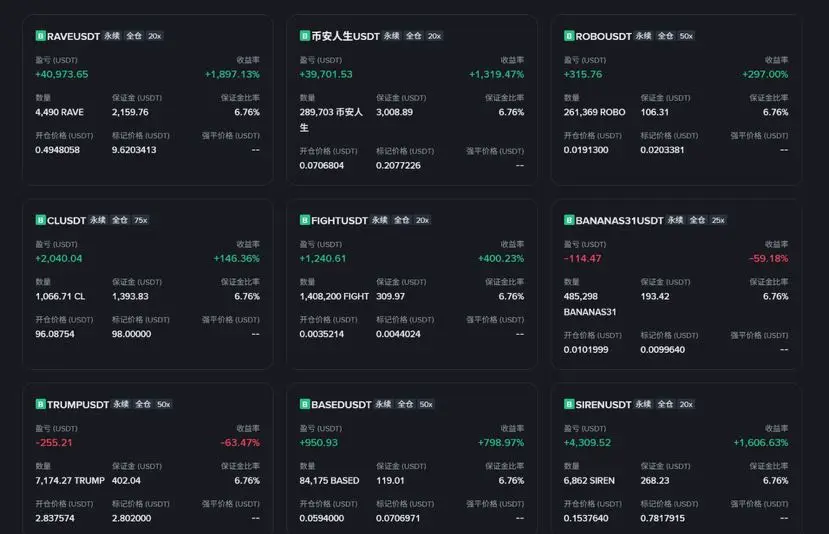Screen dimensions: 829x534
Task: Click the 20x leverage tag on RAVEUSDT
Action: tap(154, 36)
